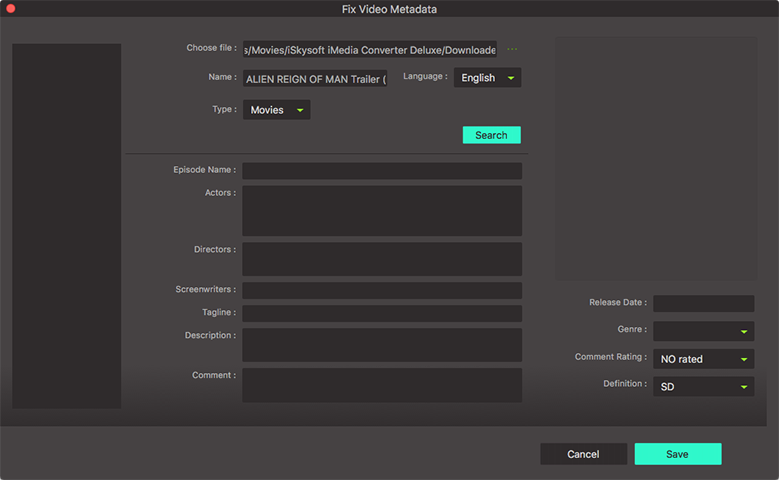Focus the Name text field
Screen dimensions: 779x480
(x=314, y=78)
